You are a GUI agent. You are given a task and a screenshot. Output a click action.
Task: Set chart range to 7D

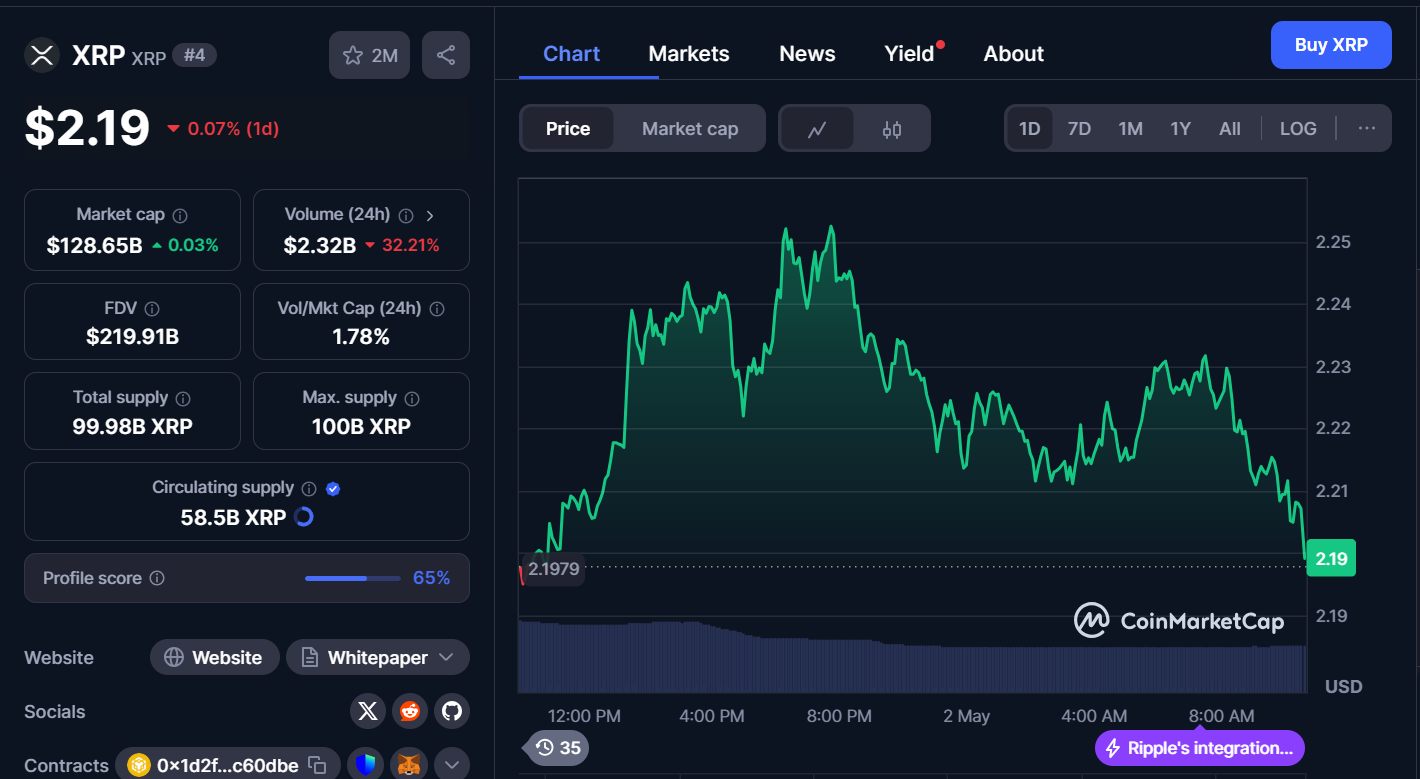[x=1079, y=128]
